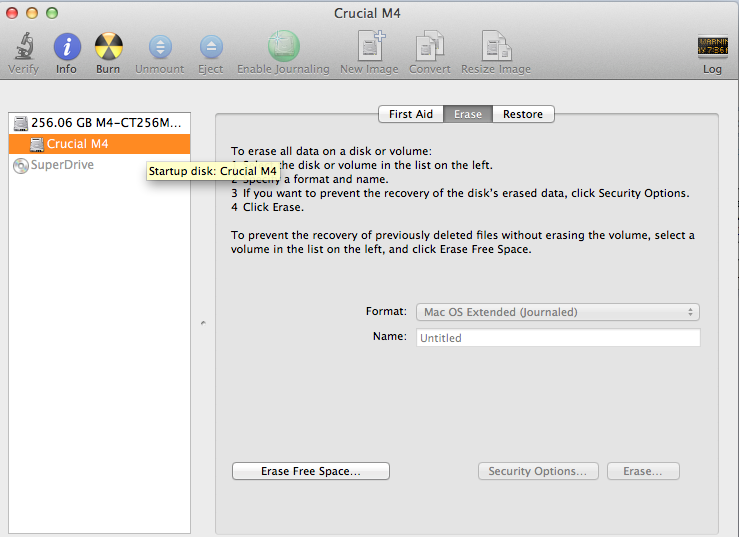Click the Erase... button

point(643,471)
